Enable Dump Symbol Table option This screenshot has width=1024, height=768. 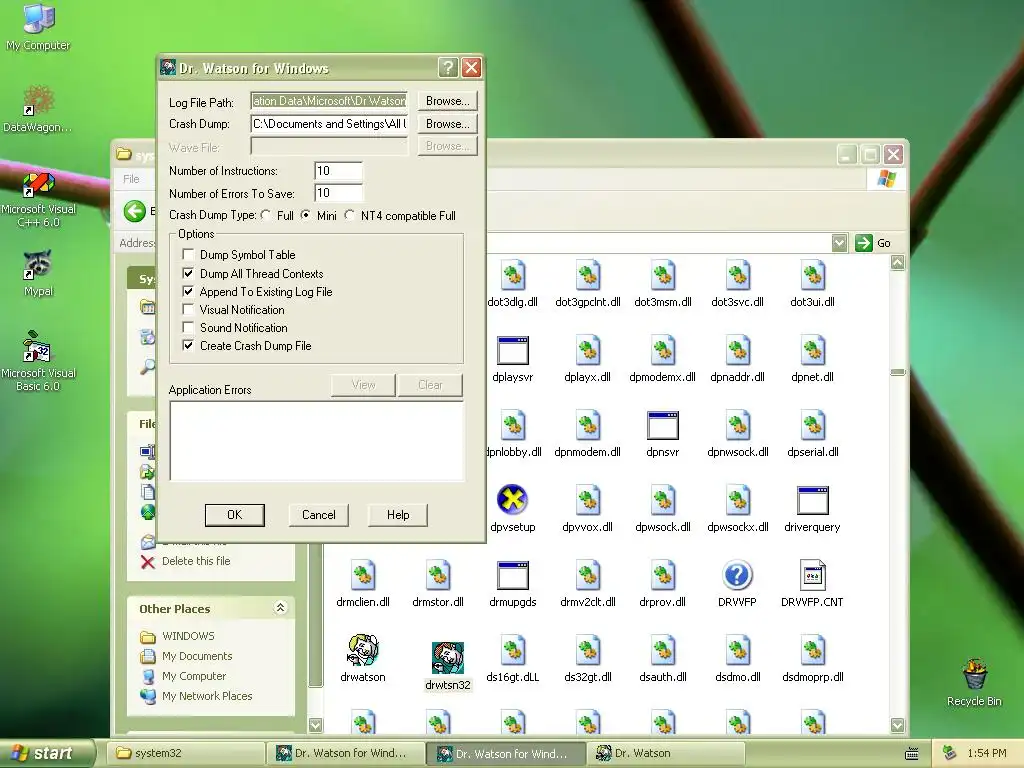[x=188, y=255]
